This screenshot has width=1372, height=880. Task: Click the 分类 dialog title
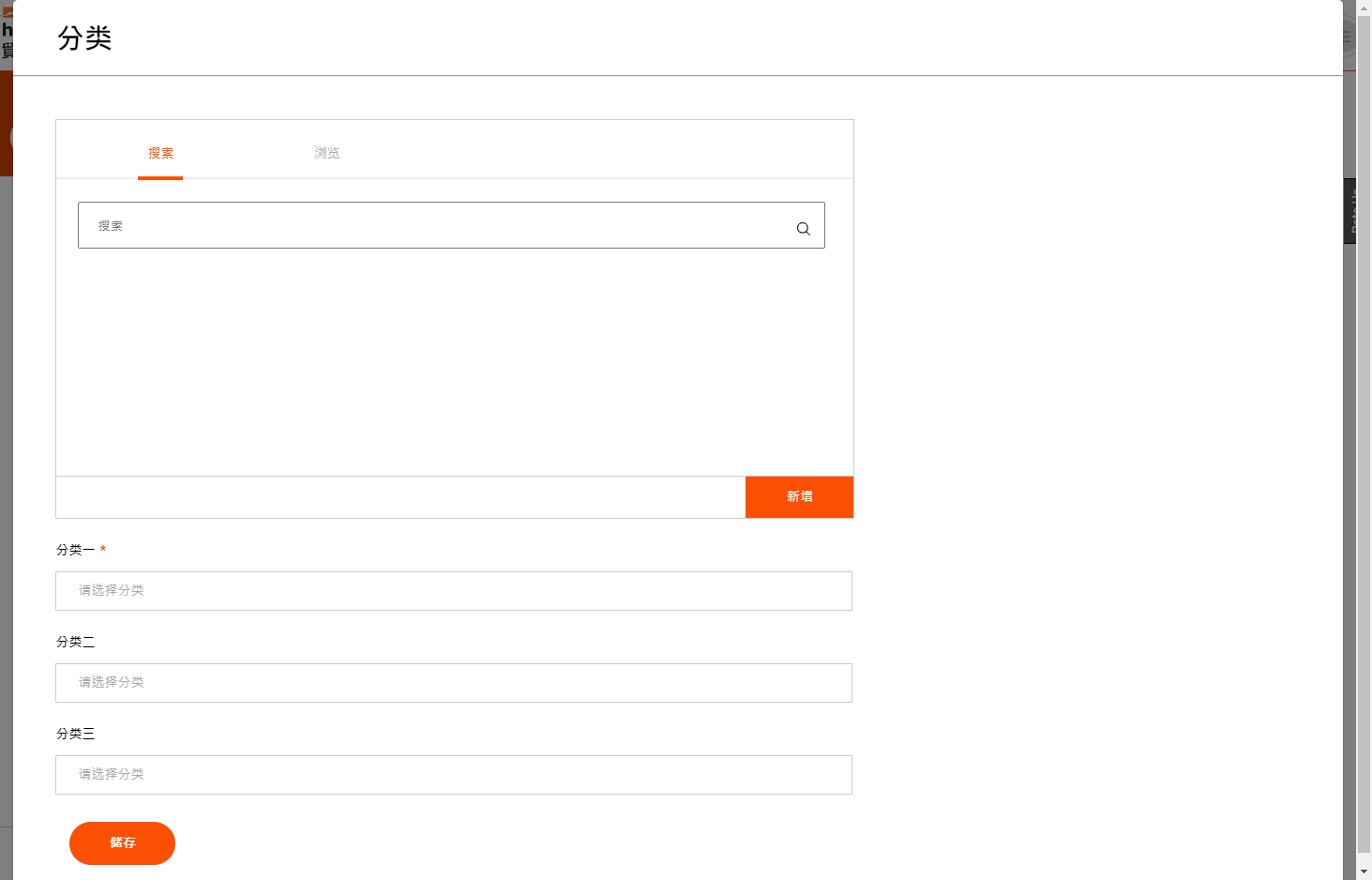[84, 38]
